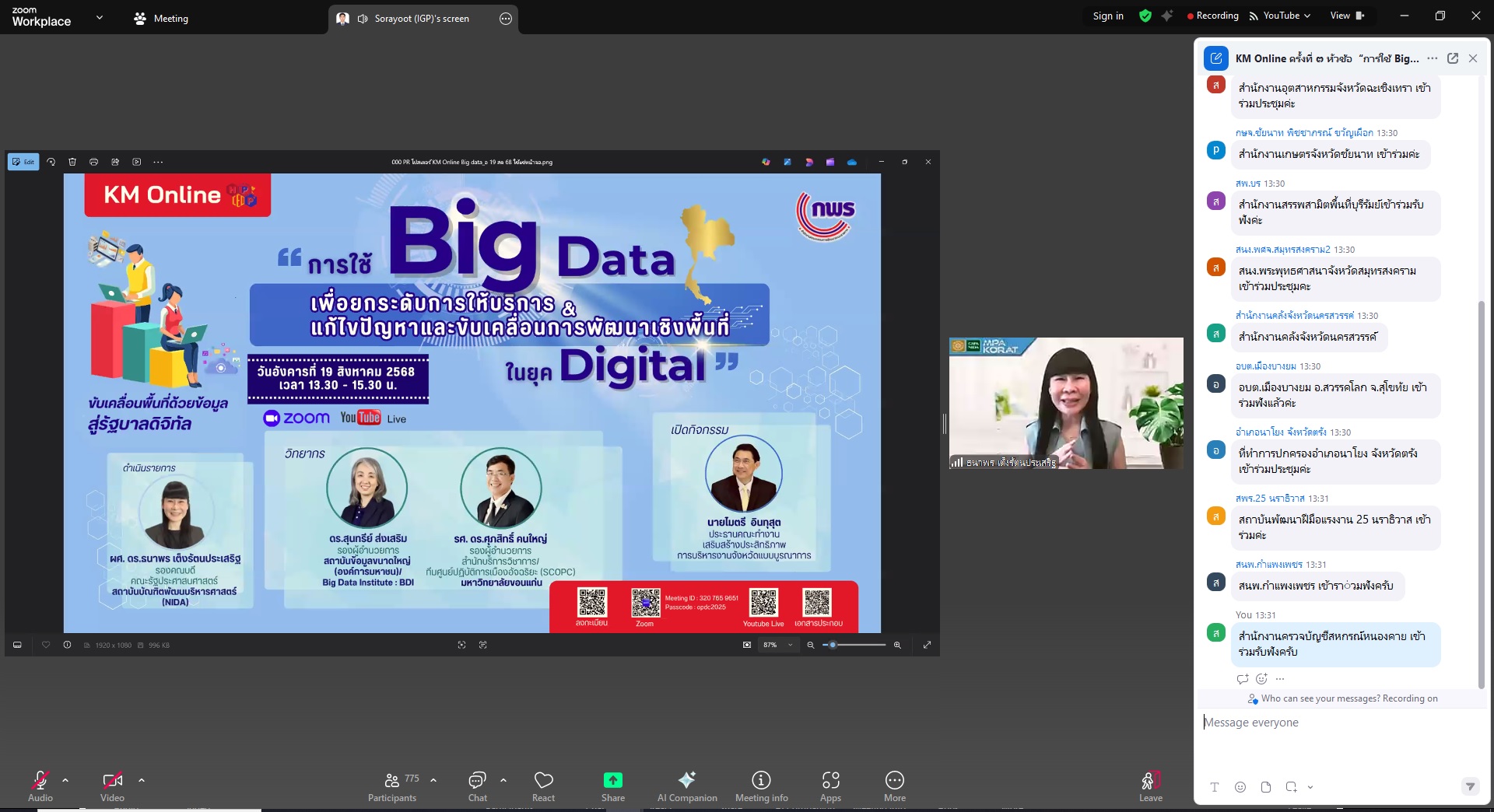The image size is (1494, 812).
Task: Attach a file in chat composer
Action: [x=1266, y=787]
